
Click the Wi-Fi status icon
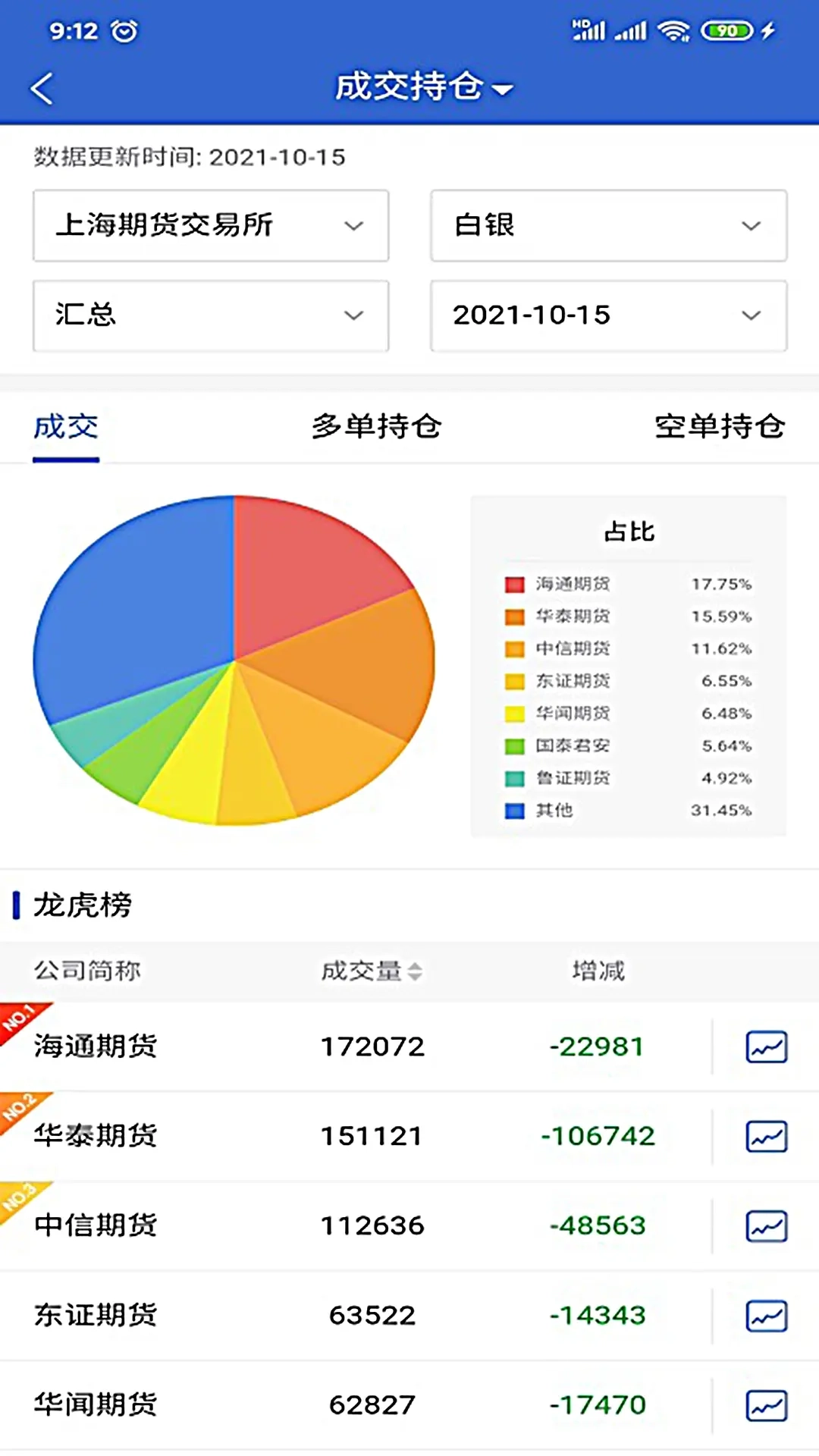[673, 30]
